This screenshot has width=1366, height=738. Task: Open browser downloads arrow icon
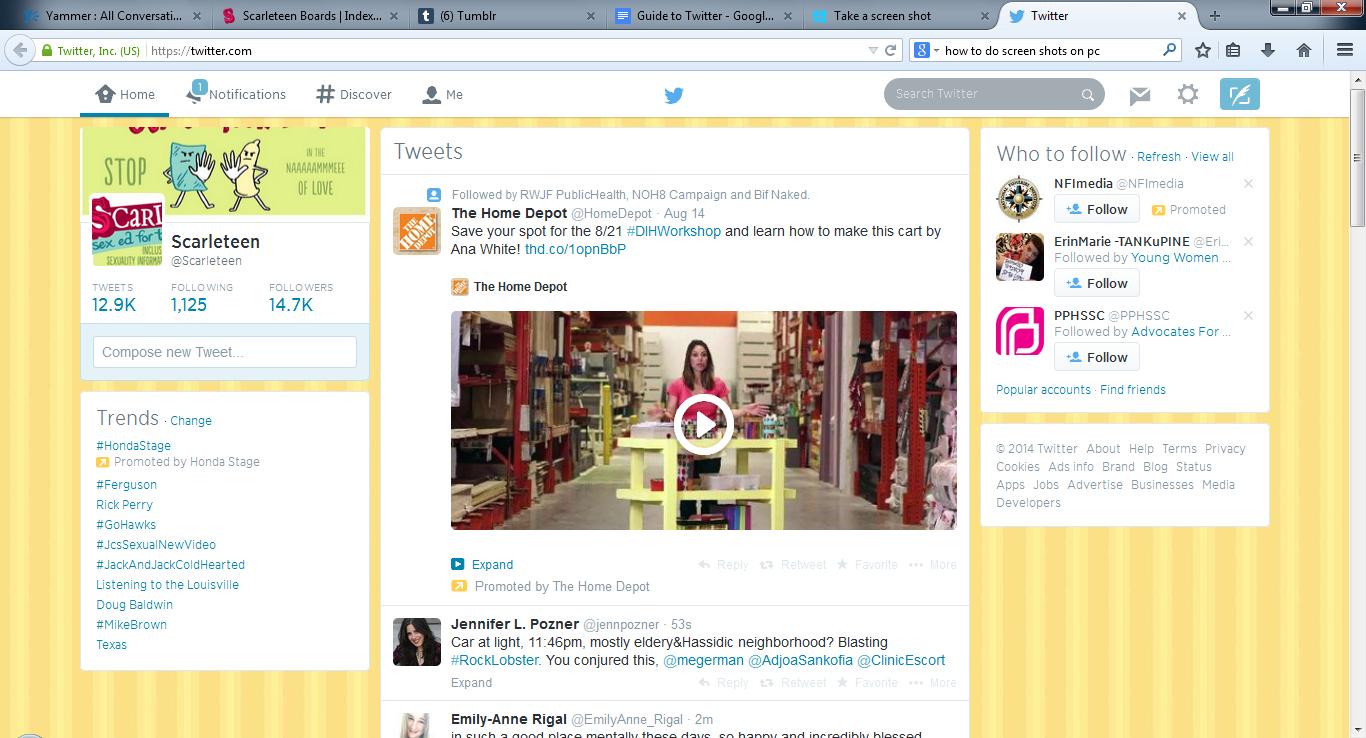[1268, 50]
